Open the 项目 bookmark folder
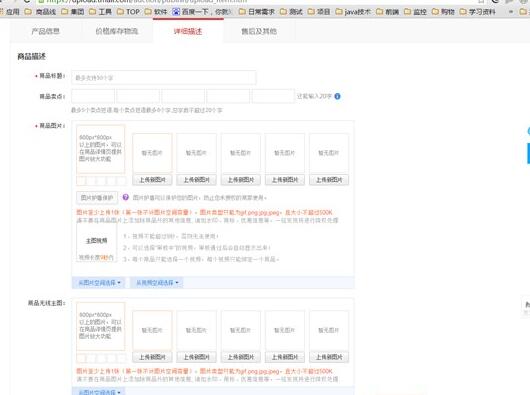This screenshot has height=395, width=530. pyautogui.click(x=319, y=12)
